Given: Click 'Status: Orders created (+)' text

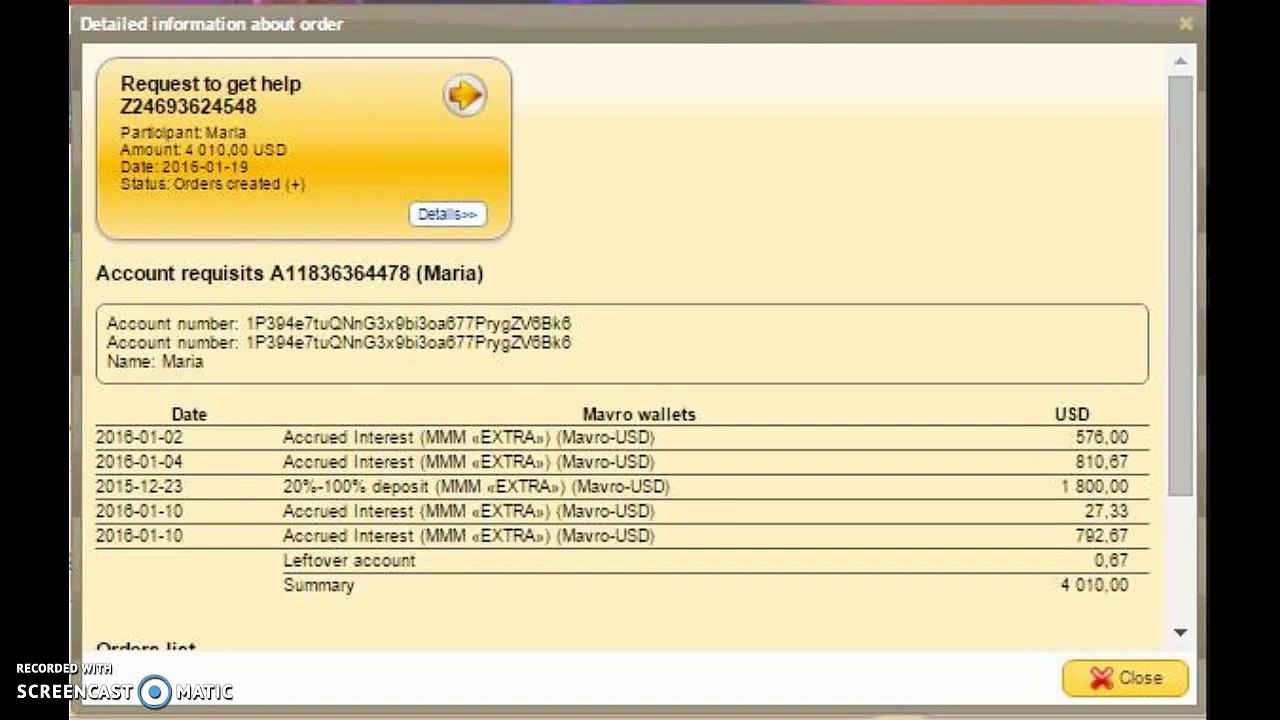Looking at the screenshot, I should [x=213, y=184].
